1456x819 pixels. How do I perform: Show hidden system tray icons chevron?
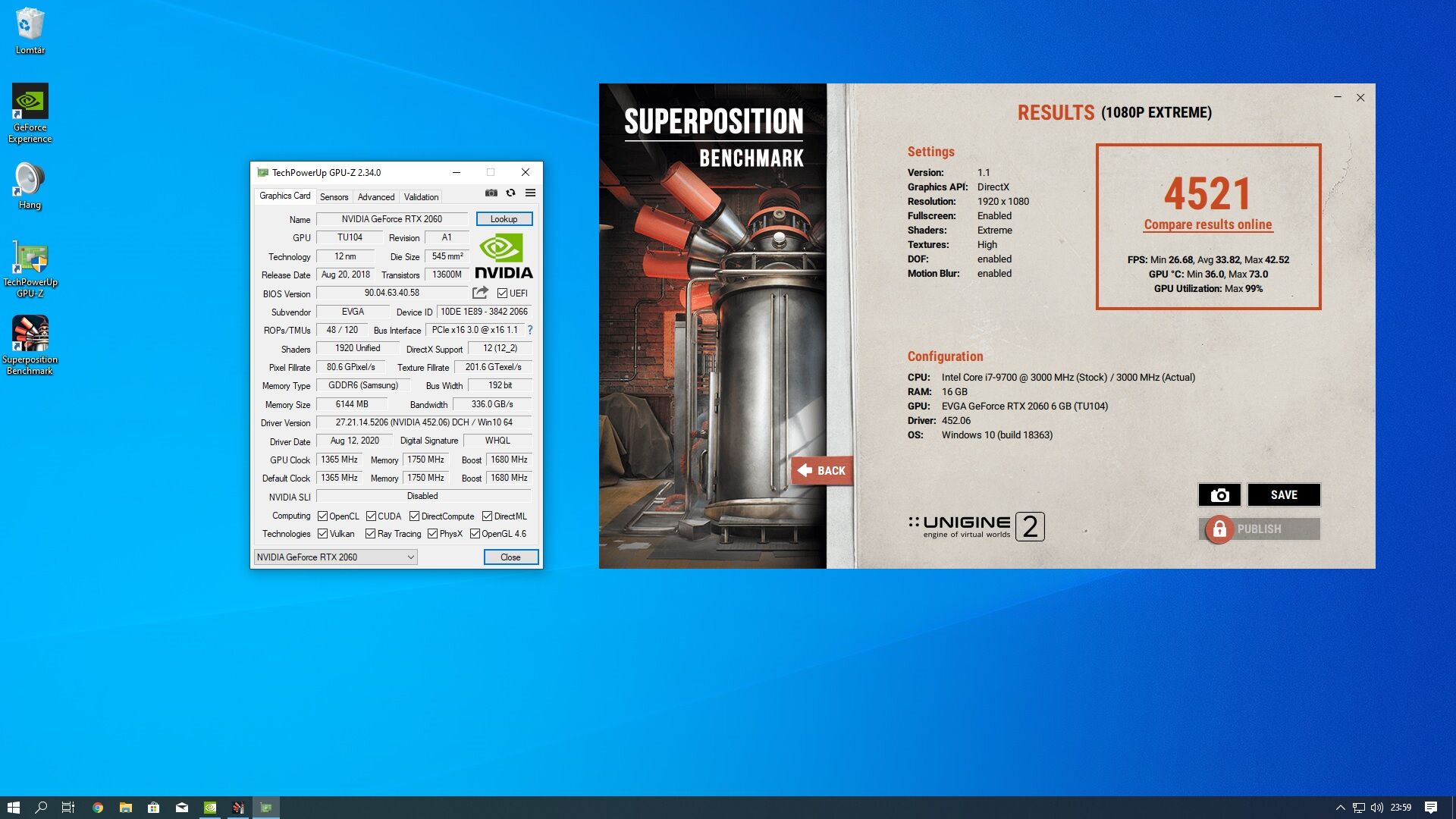pyautogui.click(x=1340, y=808)
